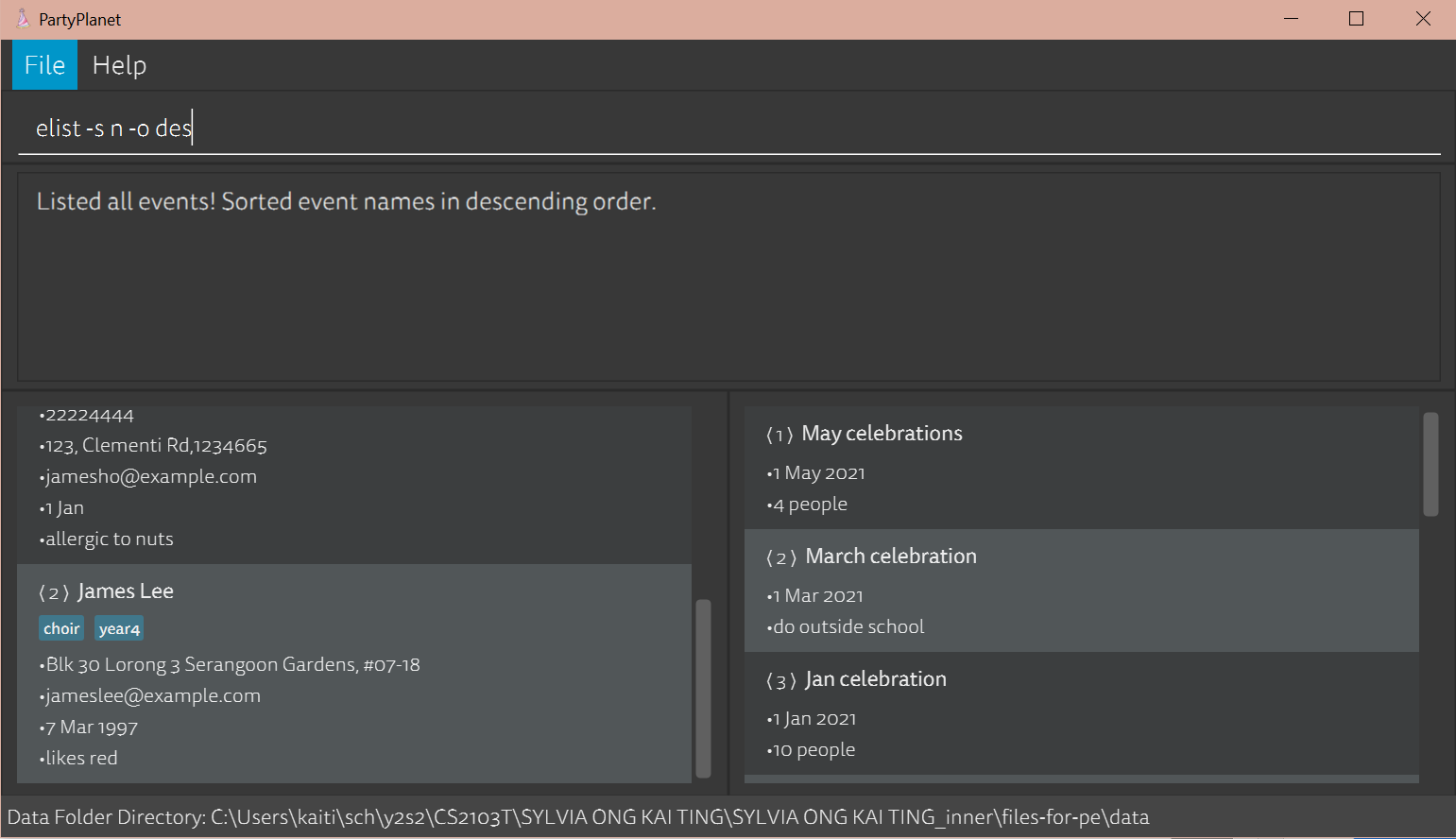Click the 'allergic to nuts' remark
This screenshot has height=839, width=1456.
coord(109,539)
